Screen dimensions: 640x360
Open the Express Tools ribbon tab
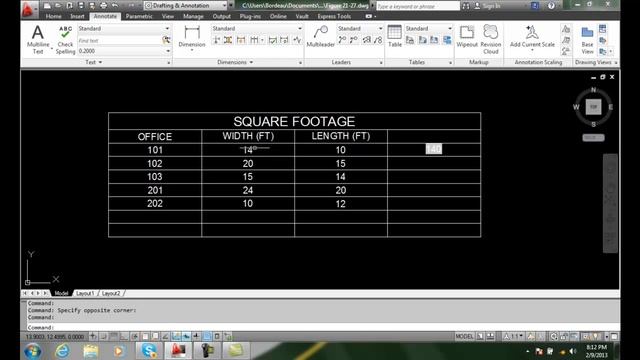pyautogui.click(x=334, y=16)
